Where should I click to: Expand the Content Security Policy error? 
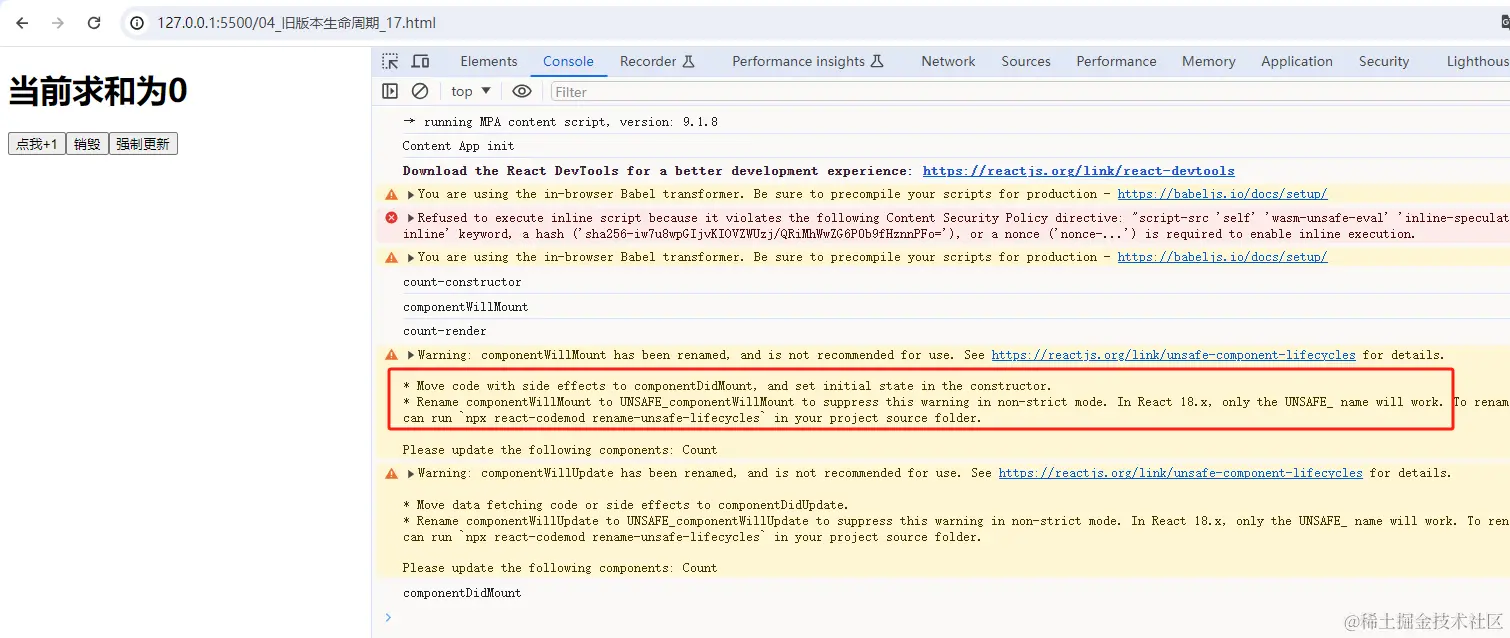(411, 218)
